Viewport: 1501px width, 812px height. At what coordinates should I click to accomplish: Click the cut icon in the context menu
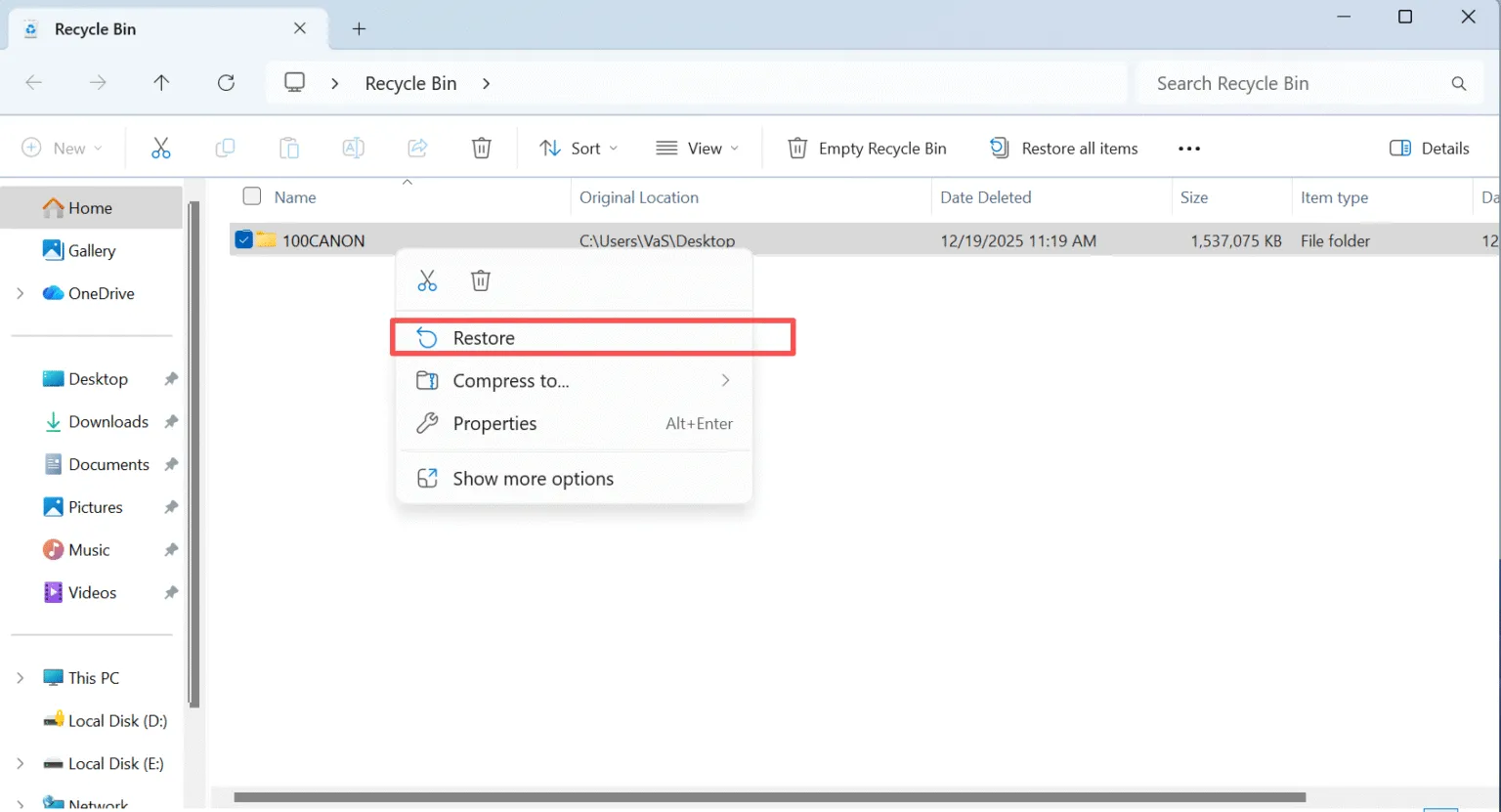[x=427, y=281]
